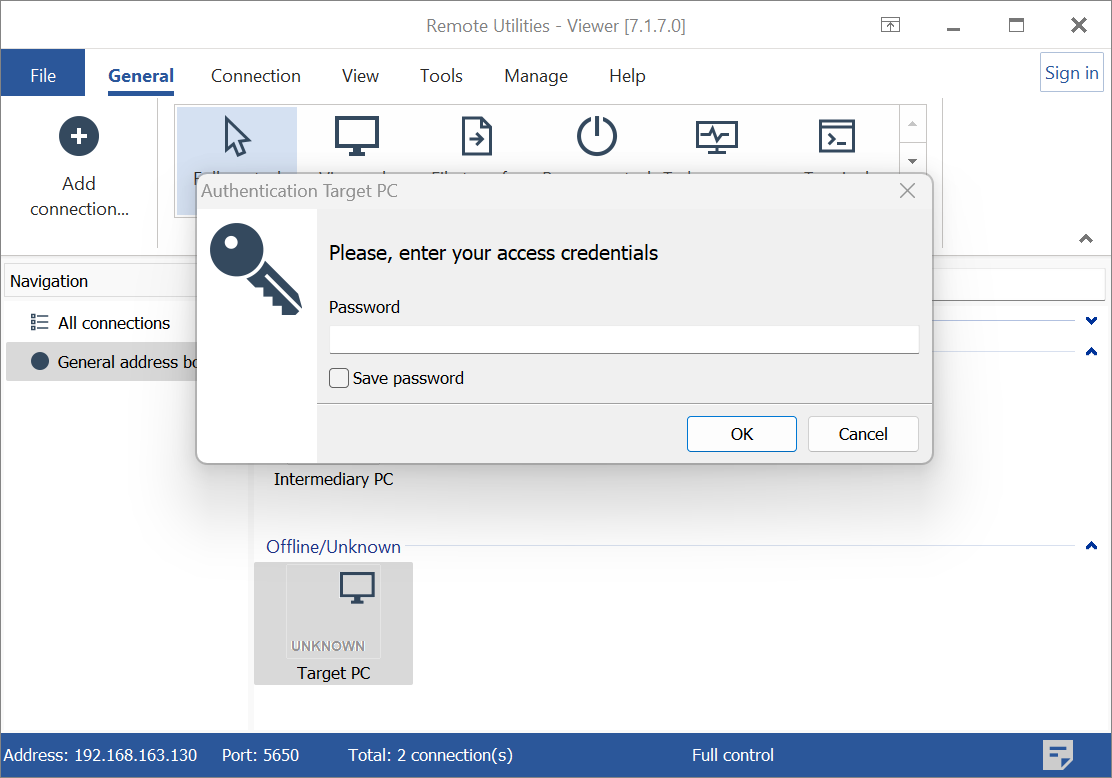Click the notes icon in status bar
The width and height of the screenshot is (1112, 778).
click(1058, 755)
